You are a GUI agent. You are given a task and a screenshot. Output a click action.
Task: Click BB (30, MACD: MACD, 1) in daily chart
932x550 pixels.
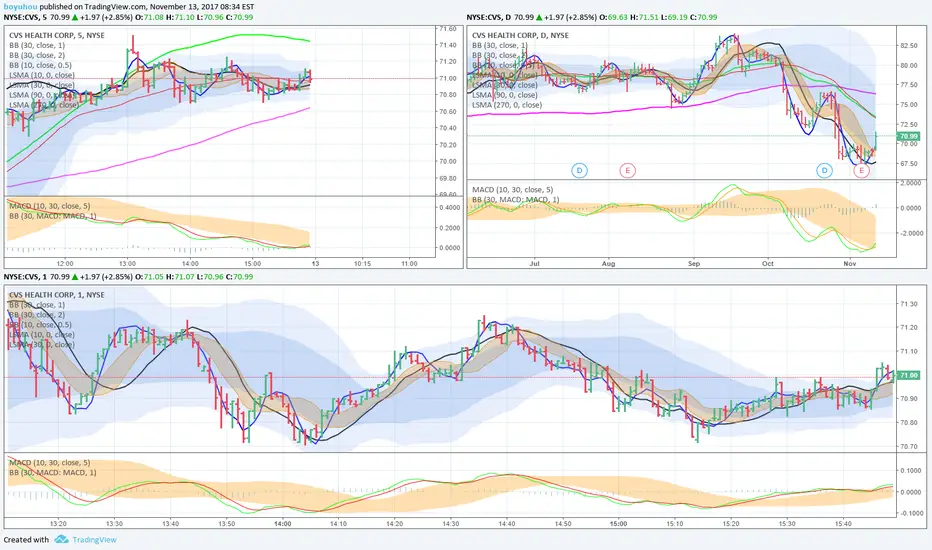point(515,200)
